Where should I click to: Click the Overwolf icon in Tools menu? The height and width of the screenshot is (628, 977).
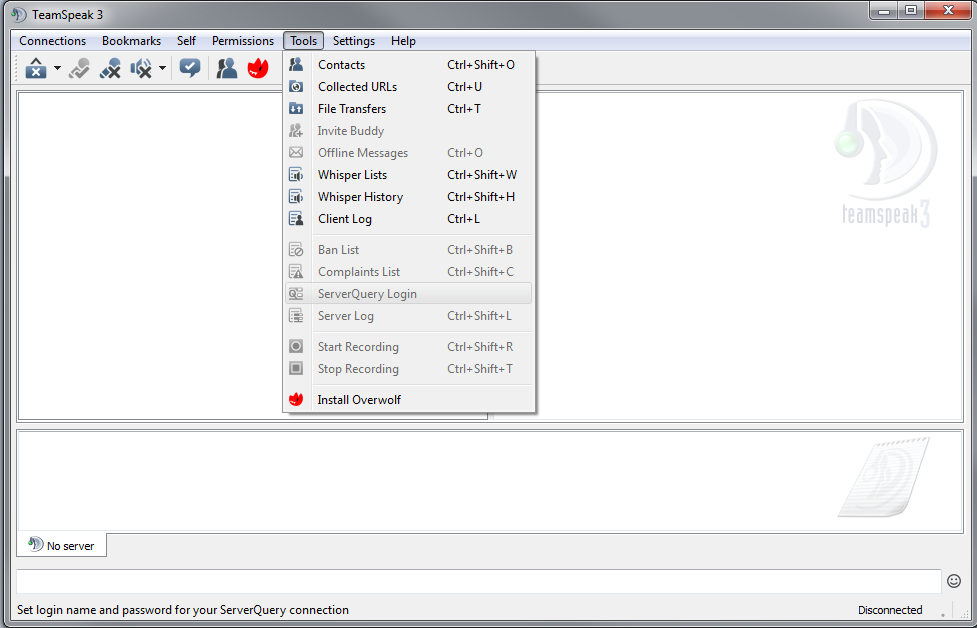point(296,399)
